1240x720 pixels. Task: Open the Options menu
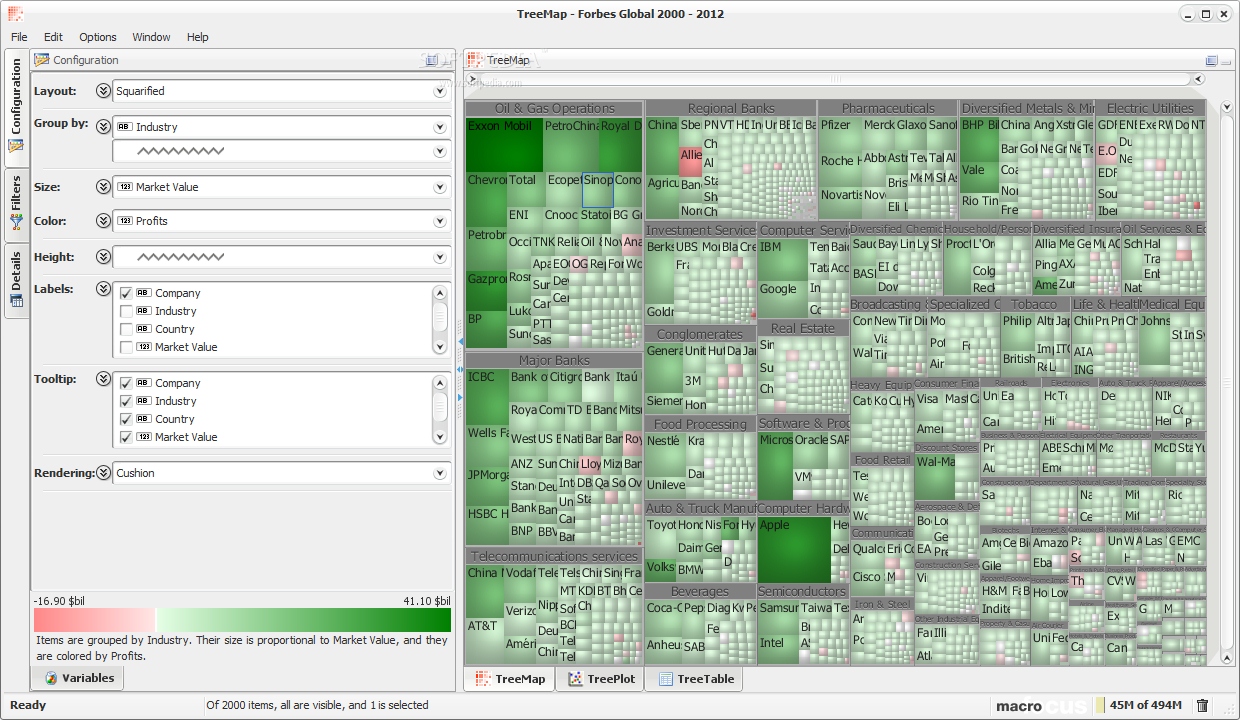pos(98,37)
